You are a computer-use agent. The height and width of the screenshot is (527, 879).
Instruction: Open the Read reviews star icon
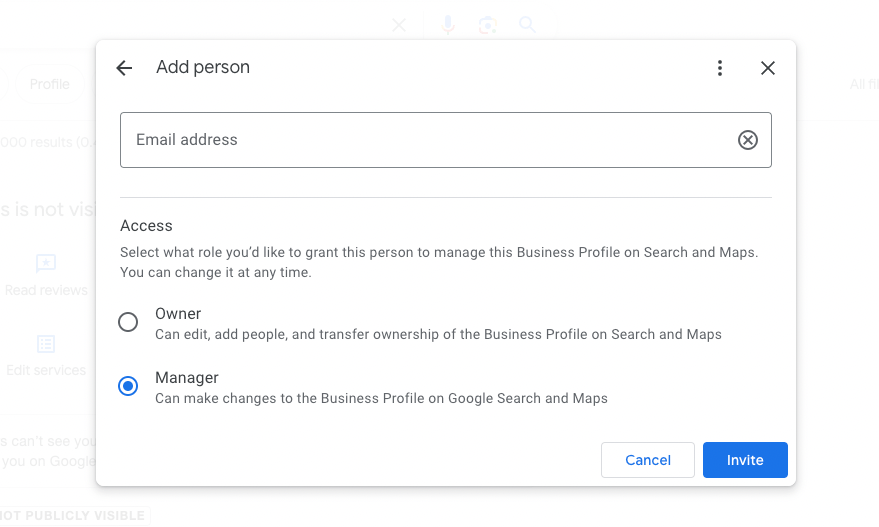(x=46, y=264)
